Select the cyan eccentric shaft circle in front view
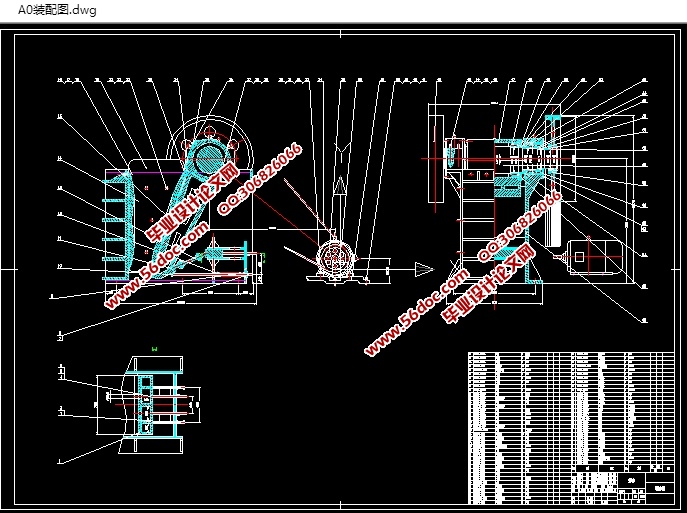The image size is (687, 513). [x=209, y=156]
